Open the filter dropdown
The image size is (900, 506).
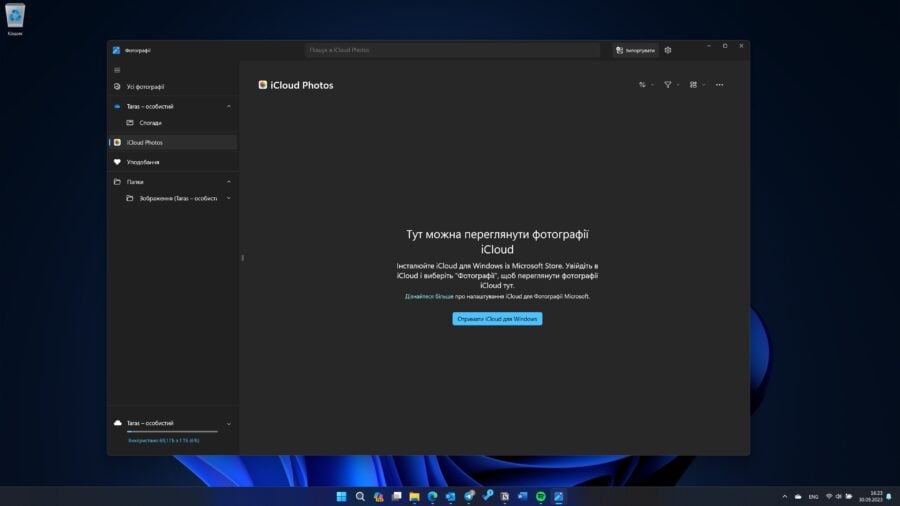pyautogui.click(x=672, y=85)
